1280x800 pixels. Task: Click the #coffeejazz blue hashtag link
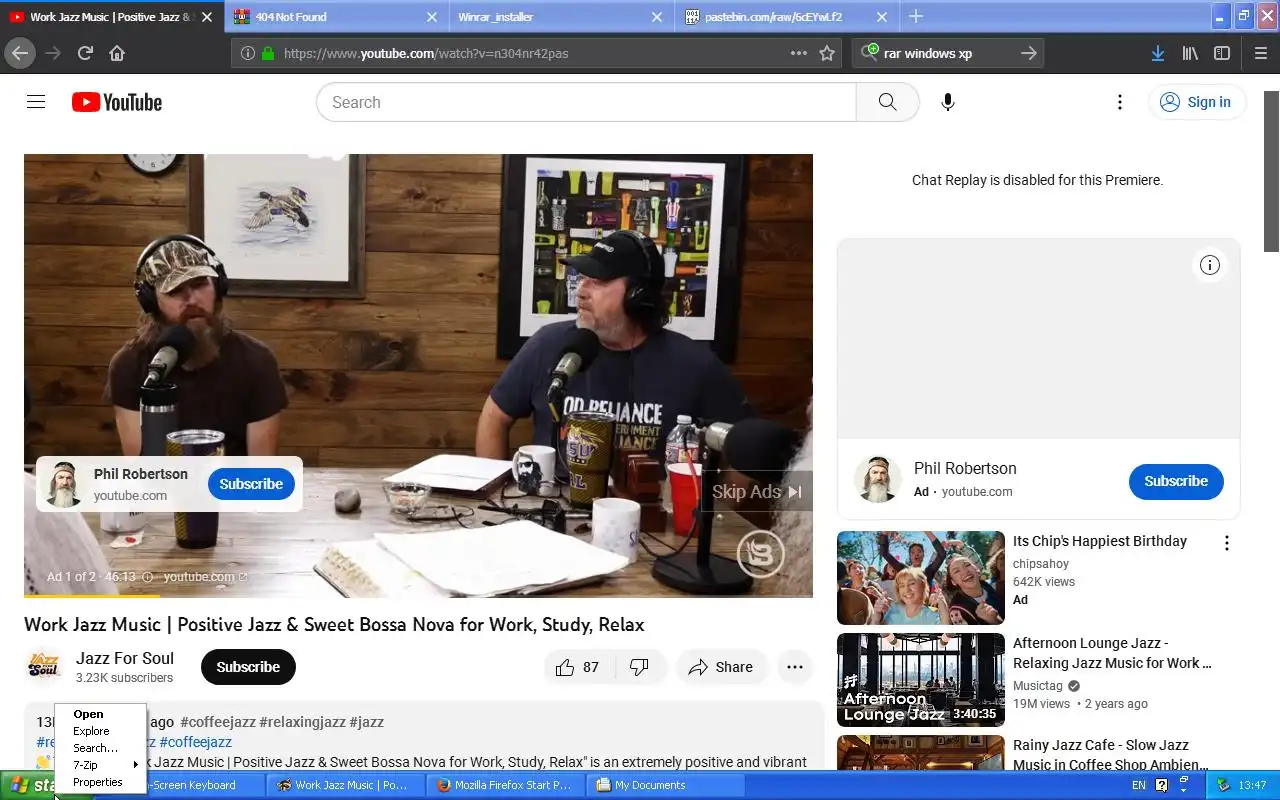(x=195, y=742)
